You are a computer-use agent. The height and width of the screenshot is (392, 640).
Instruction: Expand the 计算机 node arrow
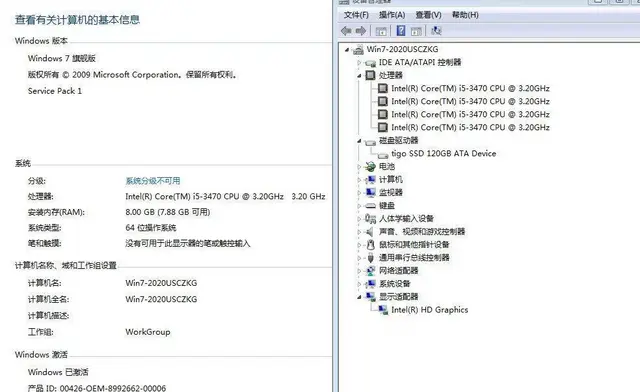point(359,180)
